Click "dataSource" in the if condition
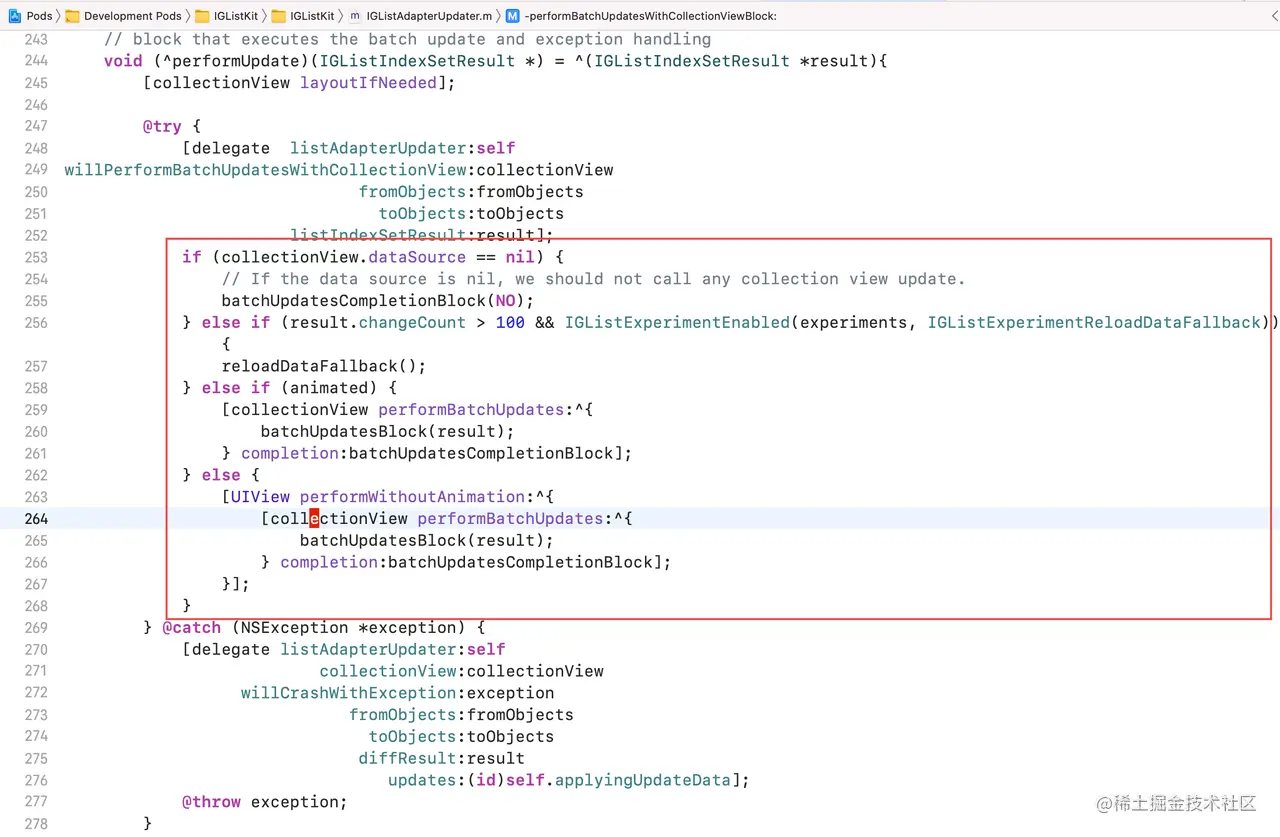This screenshot has width=1280, height=837. coord(417,257)
